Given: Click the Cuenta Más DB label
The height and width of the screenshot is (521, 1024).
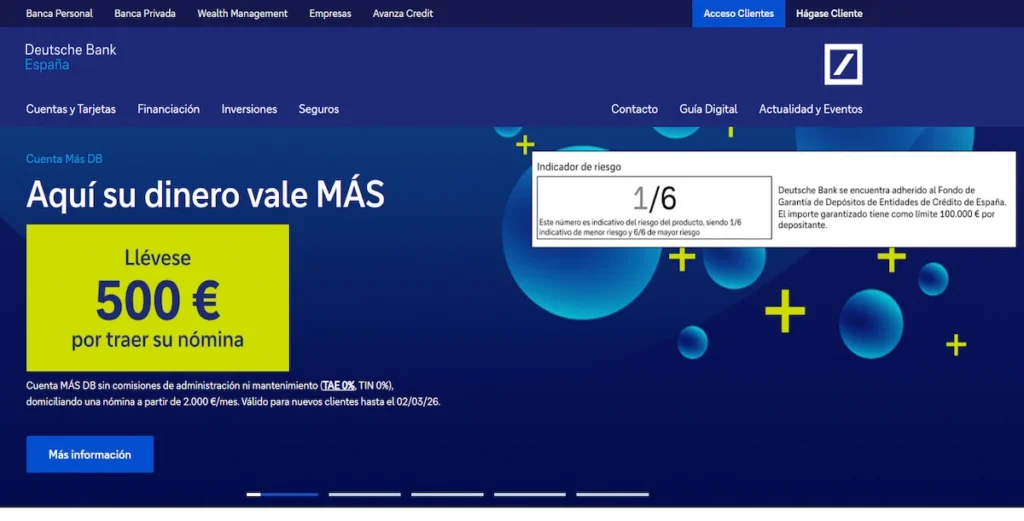Looking at the screenshot, I should pos(64,159).
